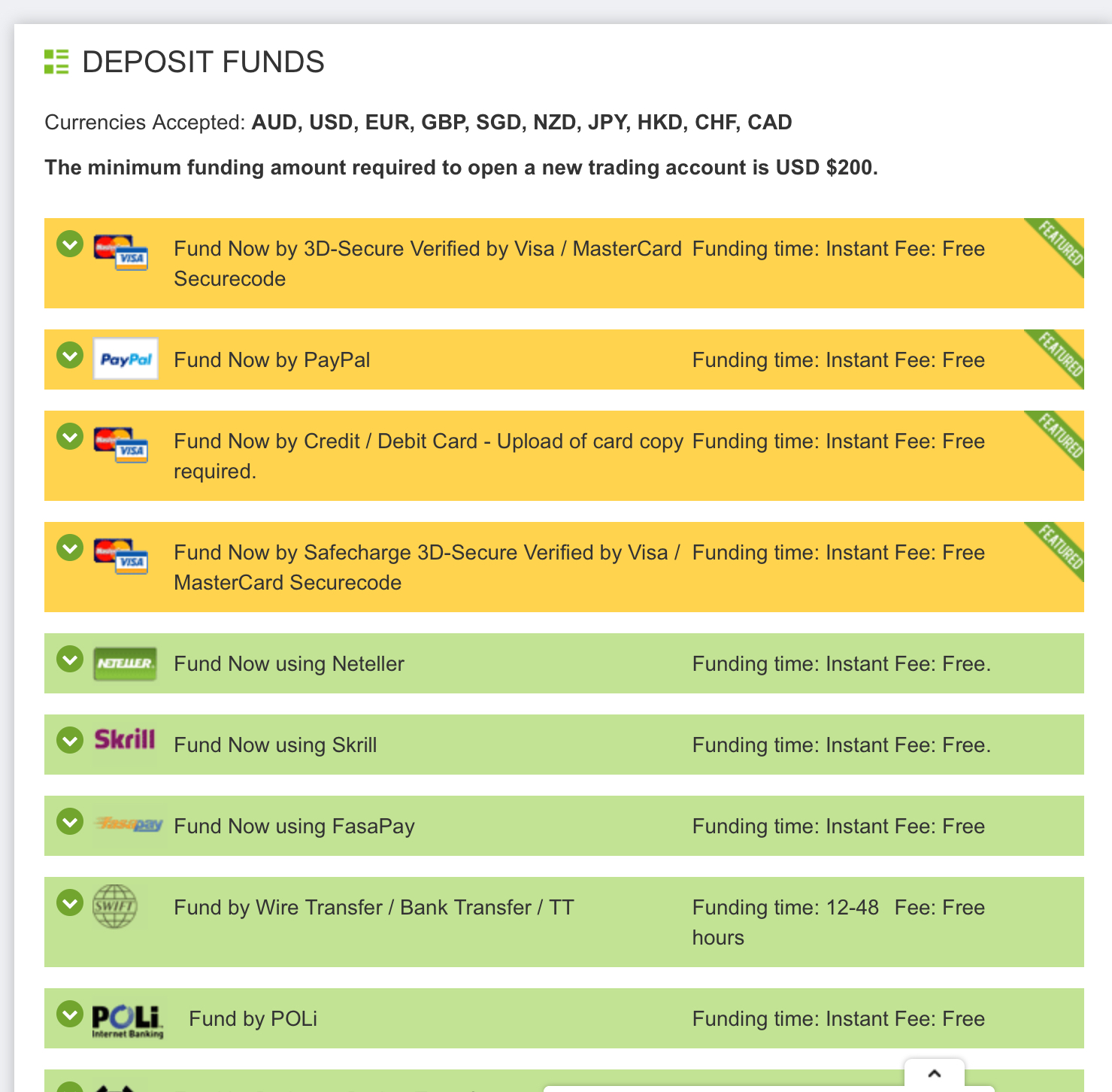The image size is (1112, 1092).
Task: Click the Visa/MasterCard icon in the 3D-Secure row
Action: [121, 252]
